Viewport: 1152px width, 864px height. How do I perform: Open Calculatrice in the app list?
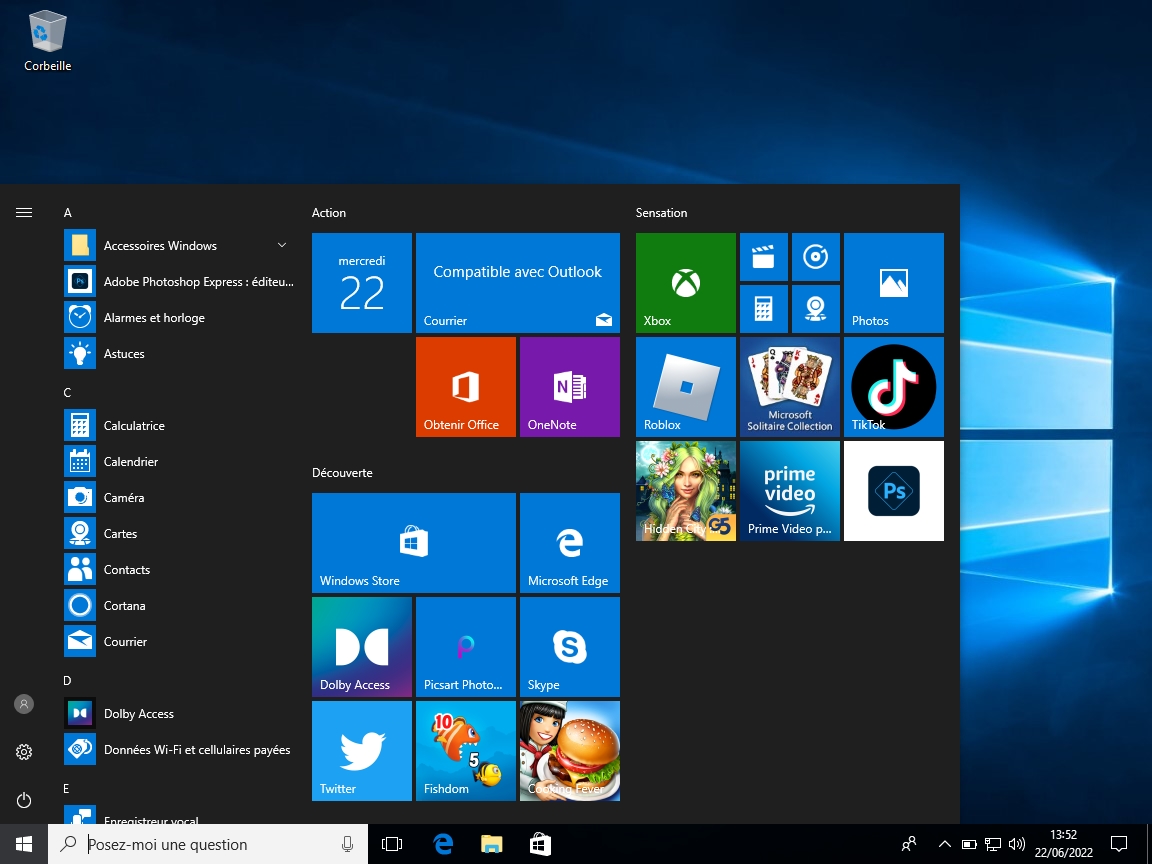179,425
